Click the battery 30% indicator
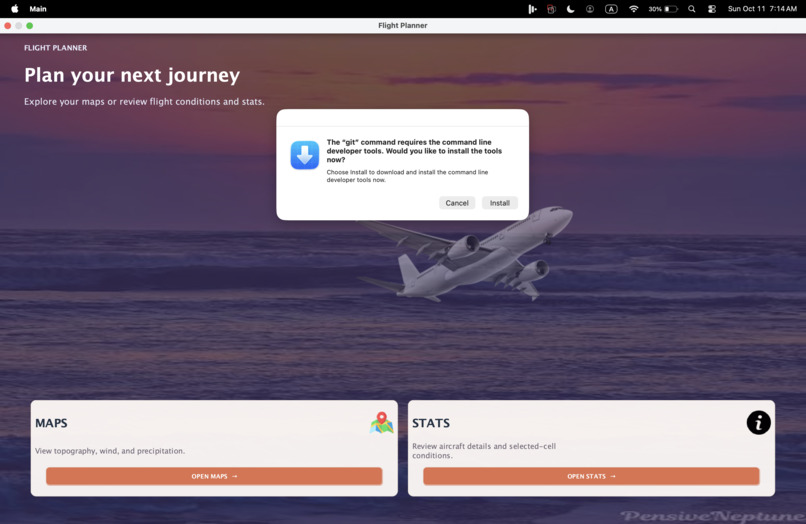 663,9
